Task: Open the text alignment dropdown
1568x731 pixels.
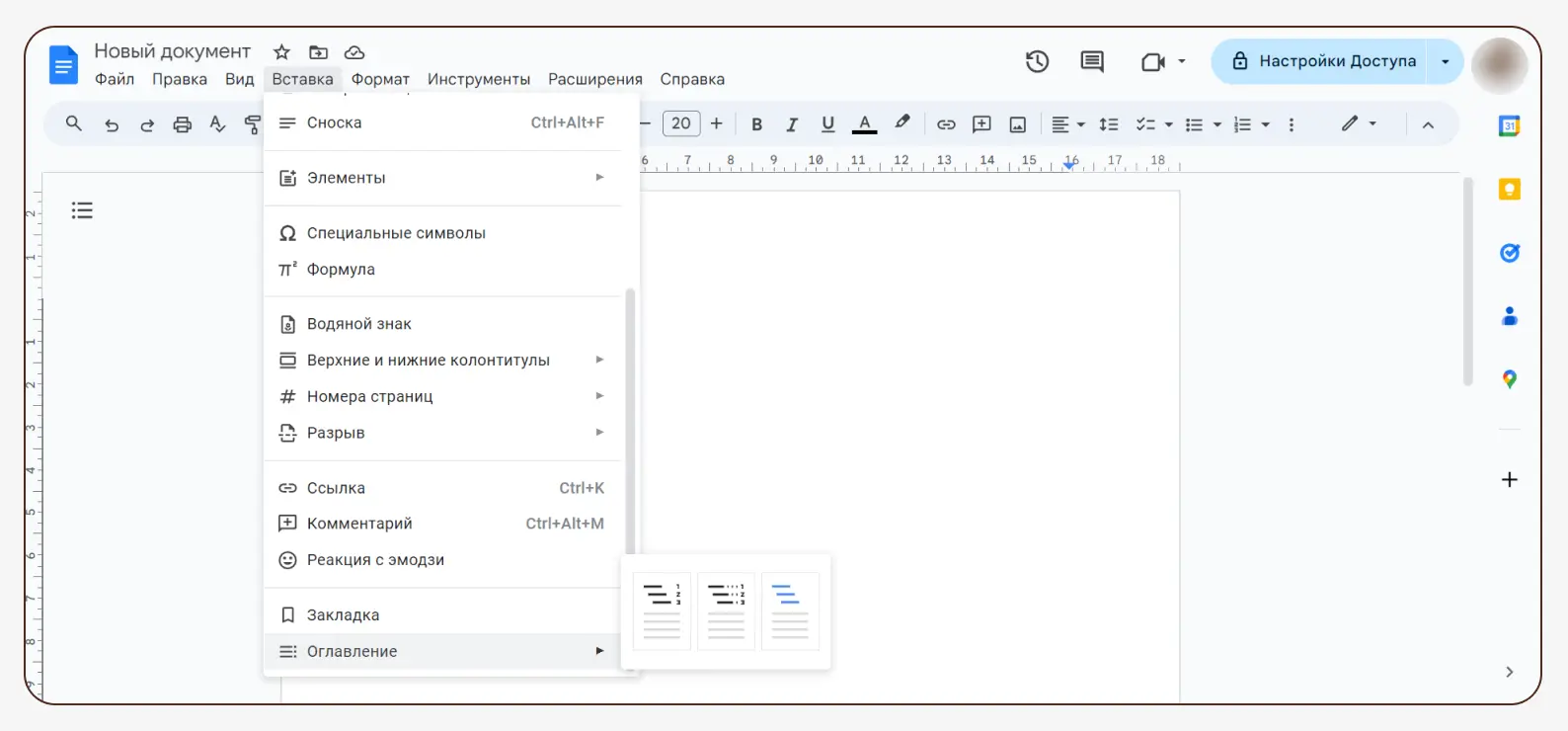Action: 1067,124
